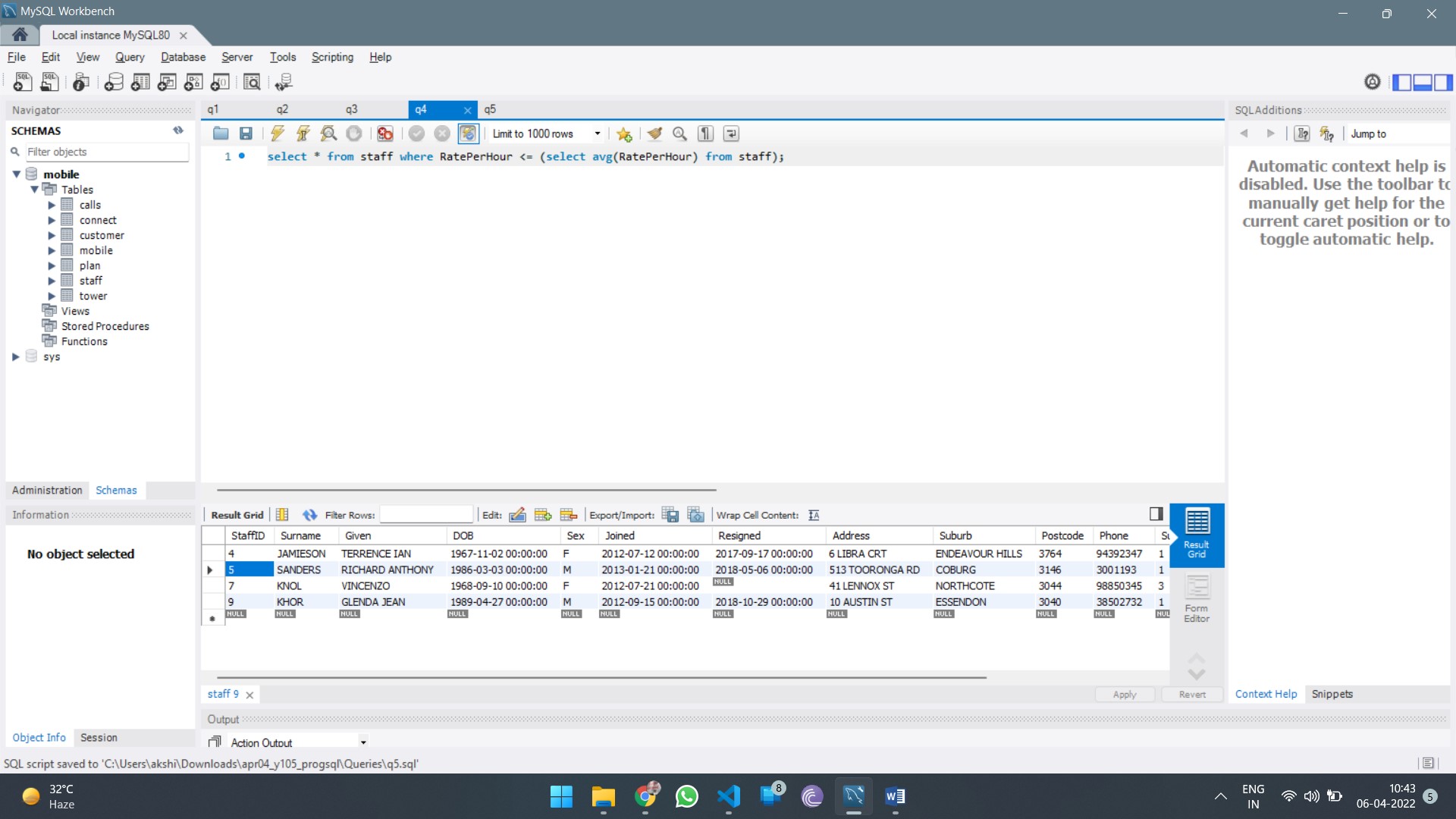
Task: Toggle the bottom output panel visibility
Action: coord(1423,82)
